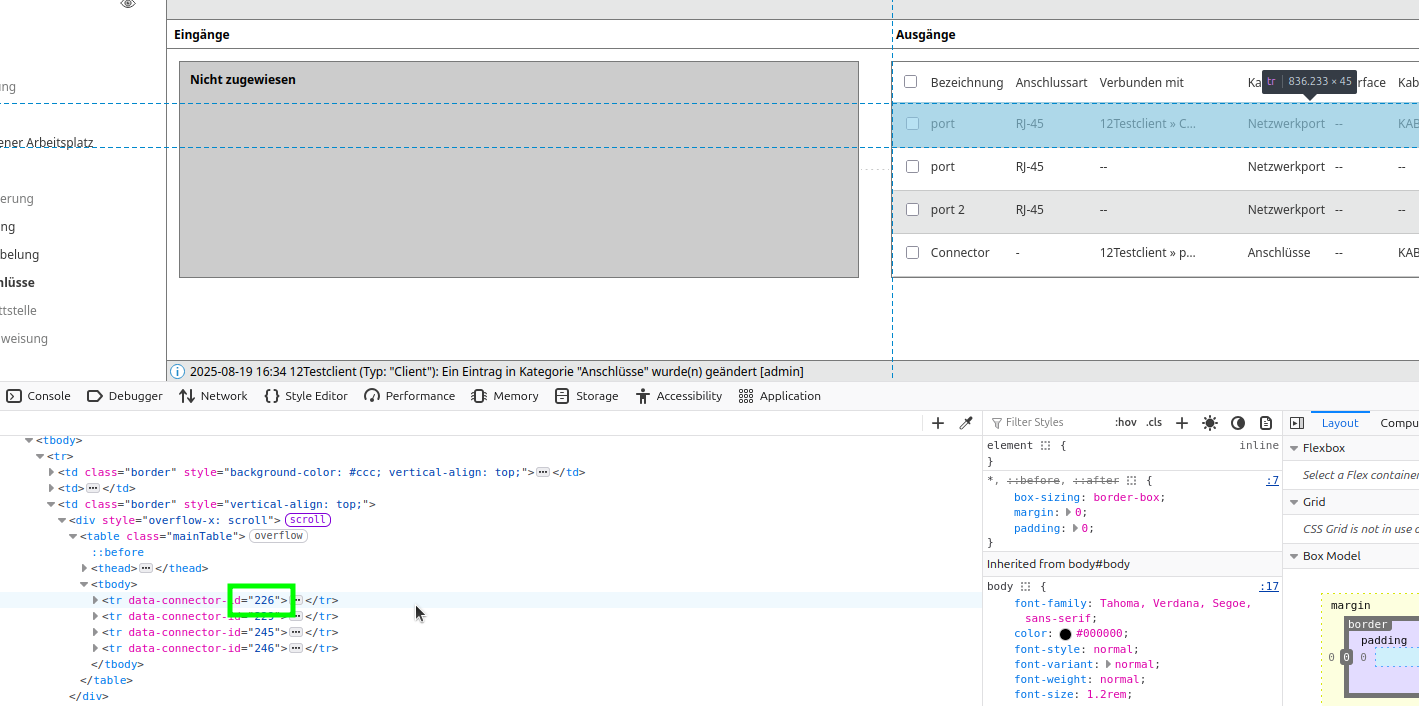Expand the padding shorthand property arrow
This screenshot has width=1419, height=706.
(1075, 529)
